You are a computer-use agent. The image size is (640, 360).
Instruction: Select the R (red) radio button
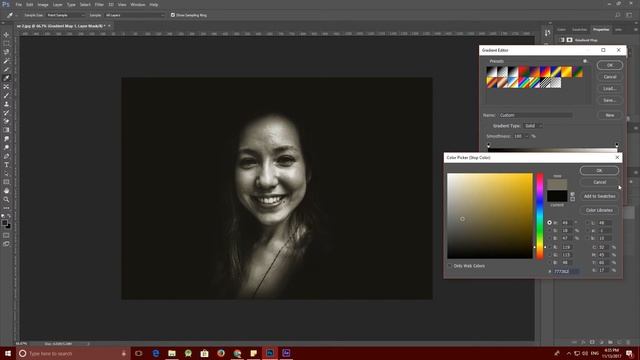(x=549, y=247)
